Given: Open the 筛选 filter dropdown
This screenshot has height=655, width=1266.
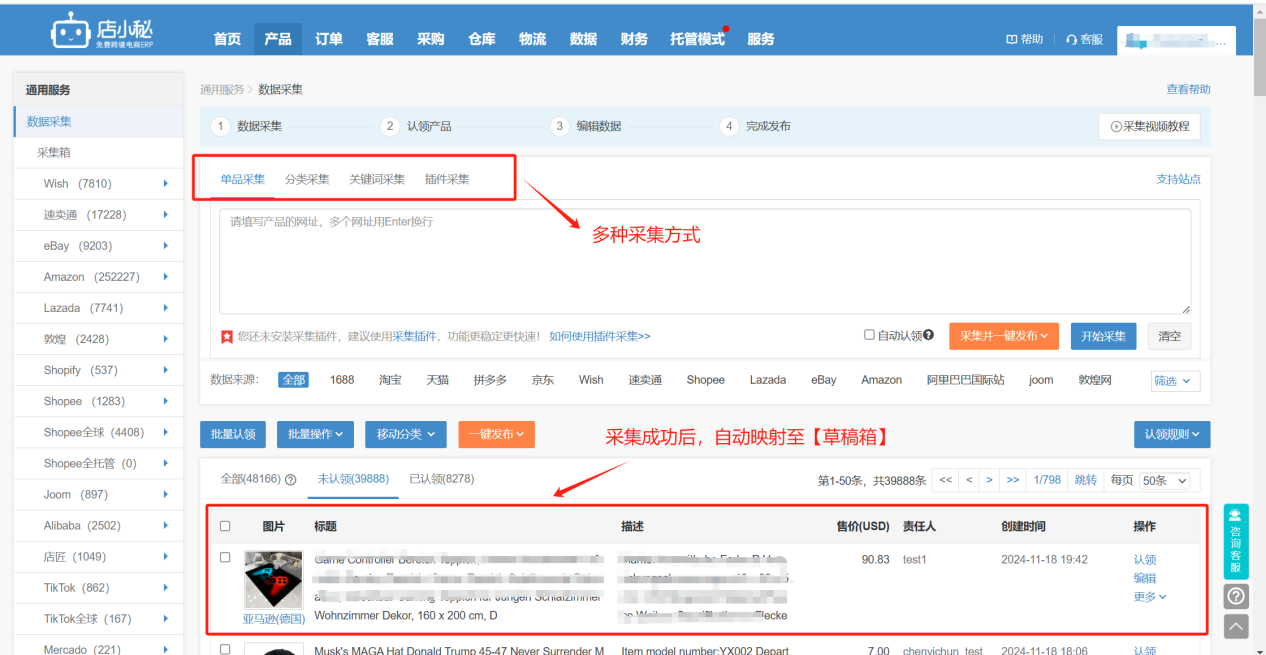Looking at the screenshot, I should coord(1174,381).
